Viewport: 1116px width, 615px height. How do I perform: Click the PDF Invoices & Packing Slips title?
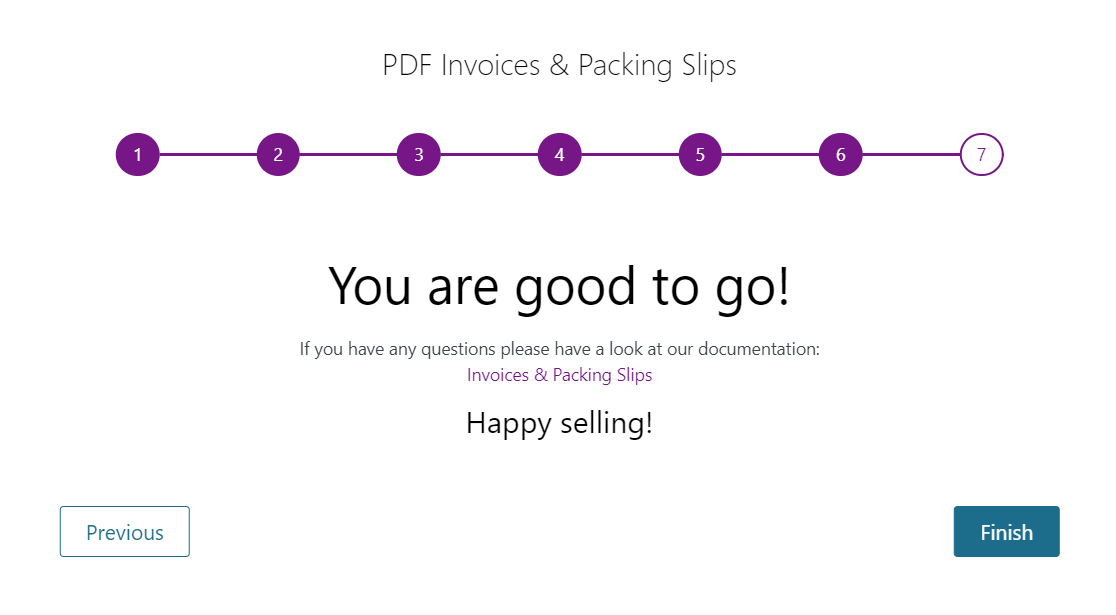559,65
